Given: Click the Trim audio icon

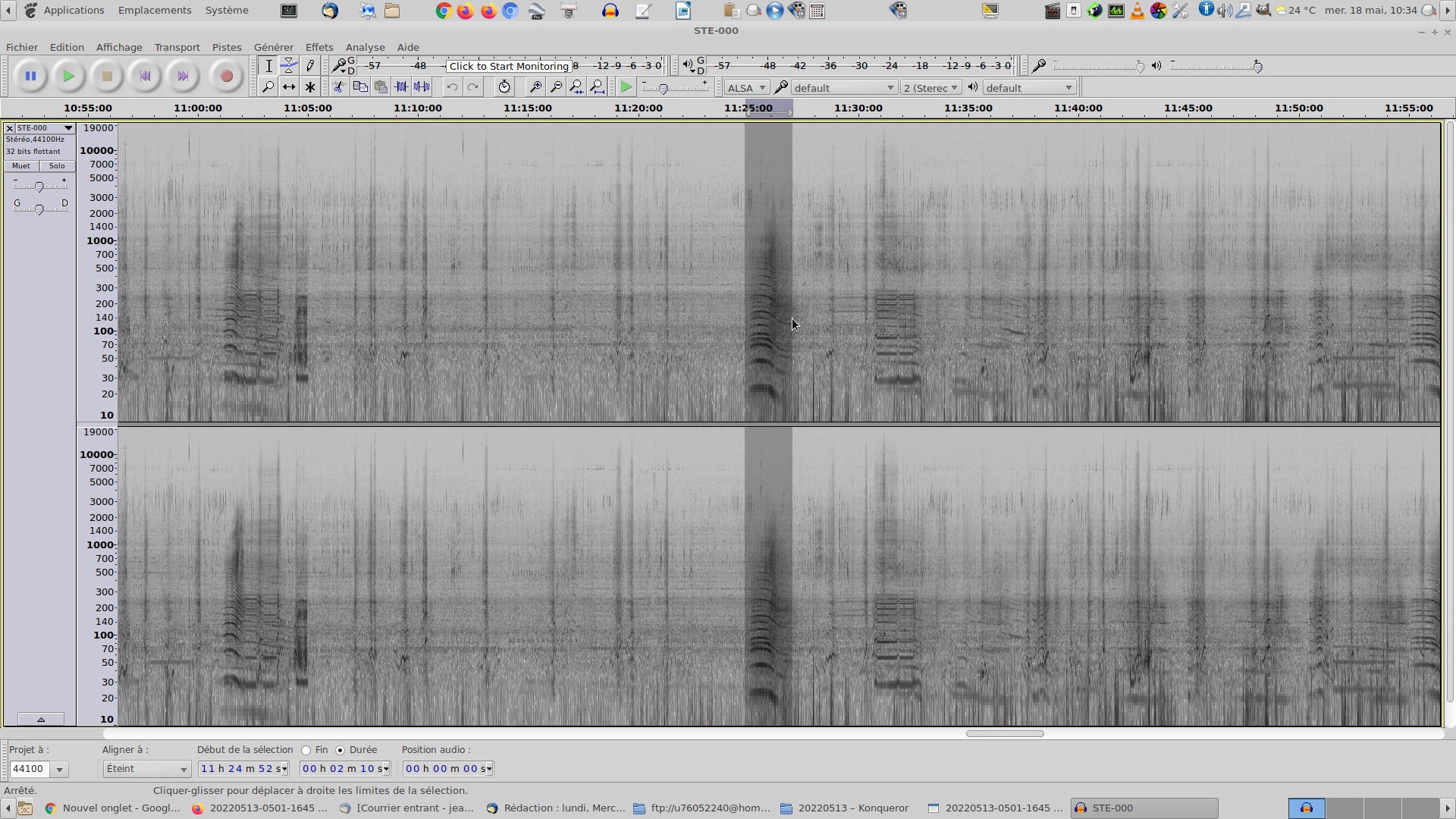Looking at the screenshot, I should pos(401,87).
